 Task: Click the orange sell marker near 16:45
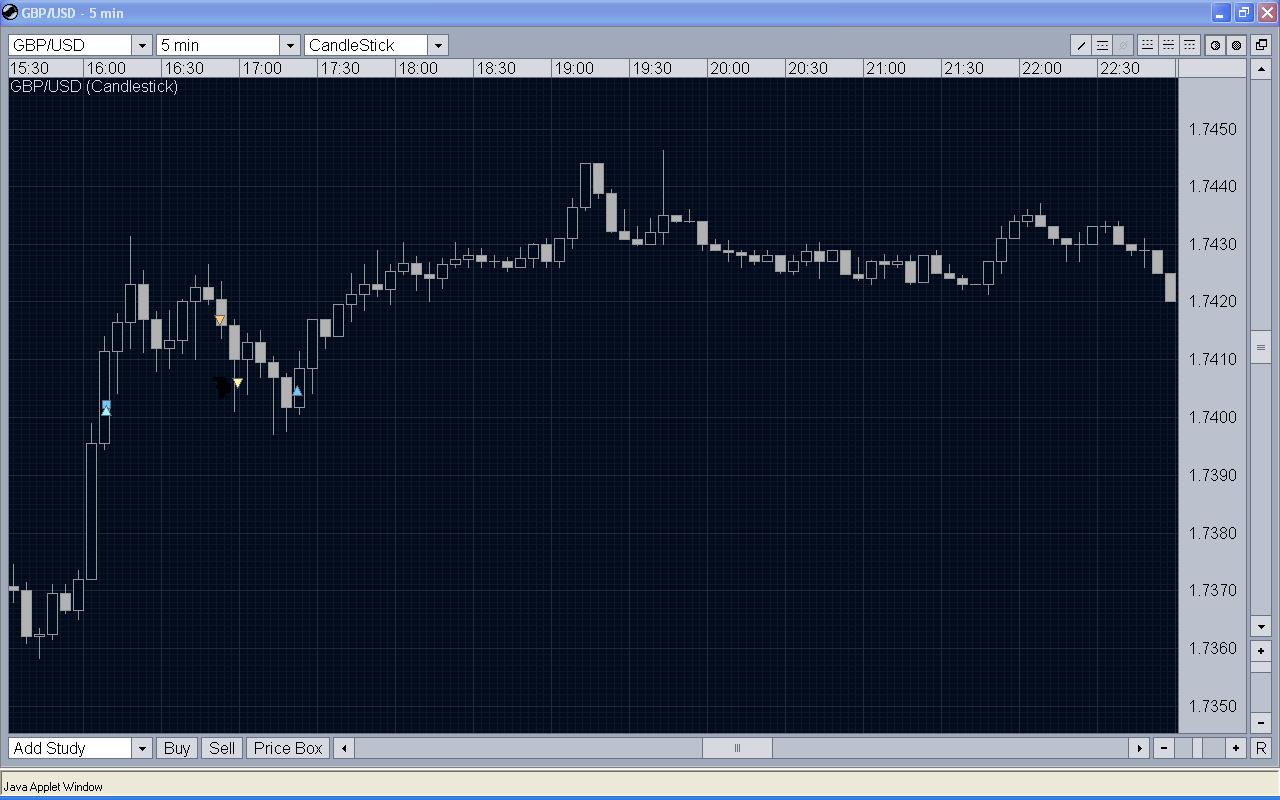point(220,320)
